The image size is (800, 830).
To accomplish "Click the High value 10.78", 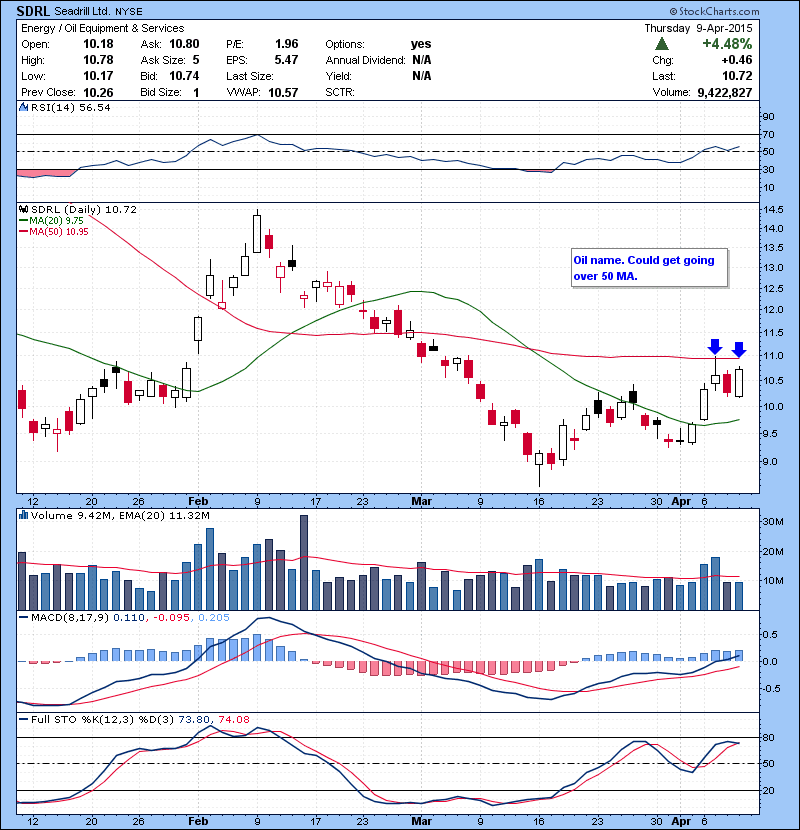I will point(98,60).
